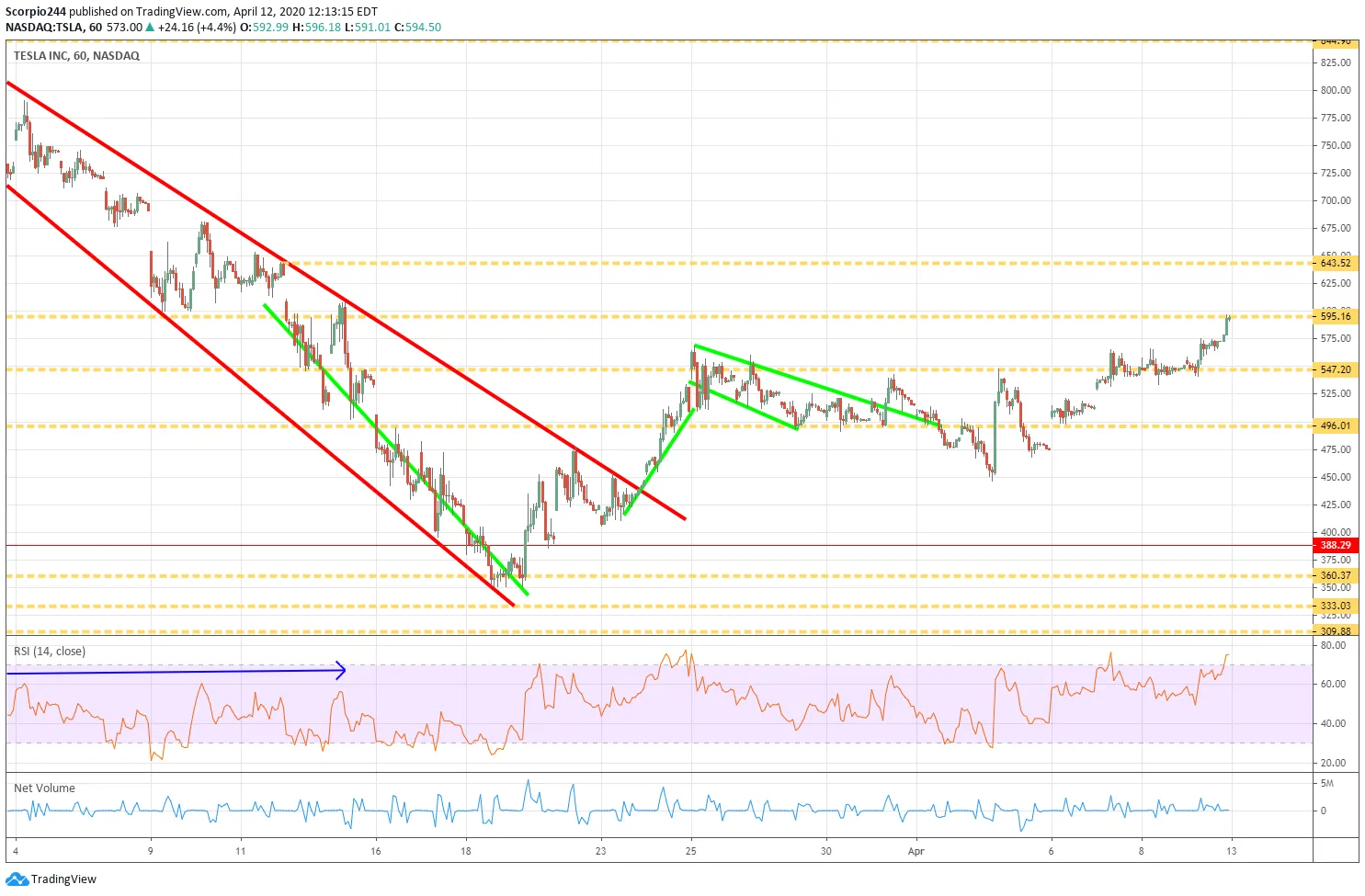Click the green up-triangle change icon in header
This screenshot has width=1365, height=896.
click(150, 28)
